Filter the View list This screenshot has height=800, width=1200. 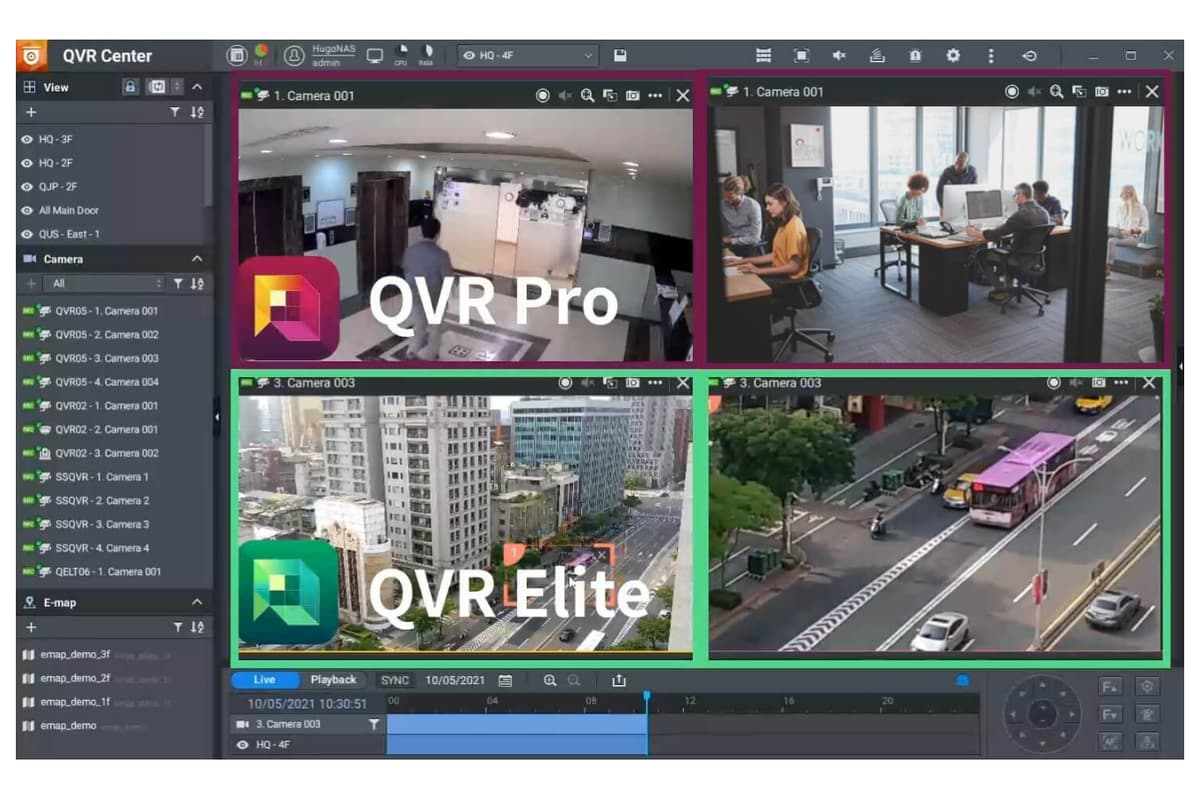177,113
